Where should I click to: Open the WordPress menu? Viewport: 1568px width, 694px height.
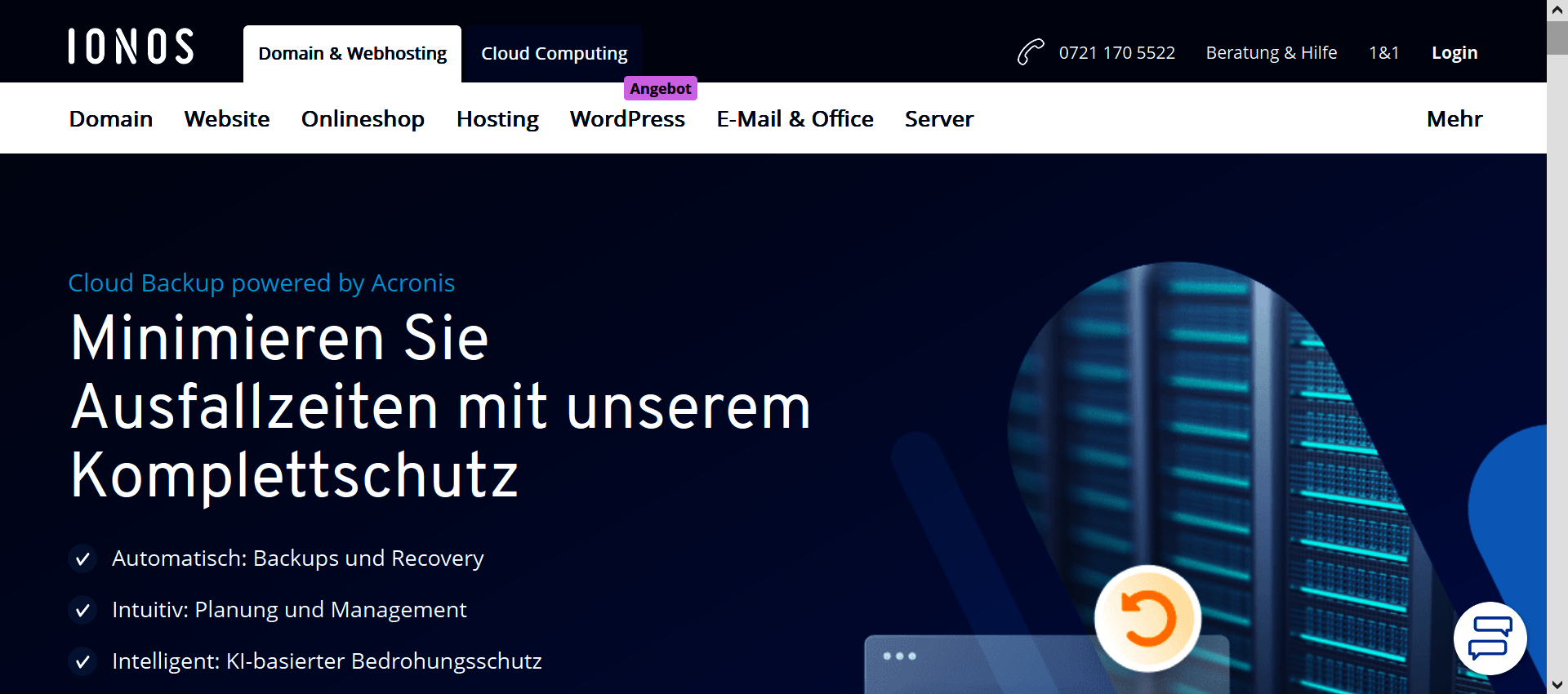(627, 119)
